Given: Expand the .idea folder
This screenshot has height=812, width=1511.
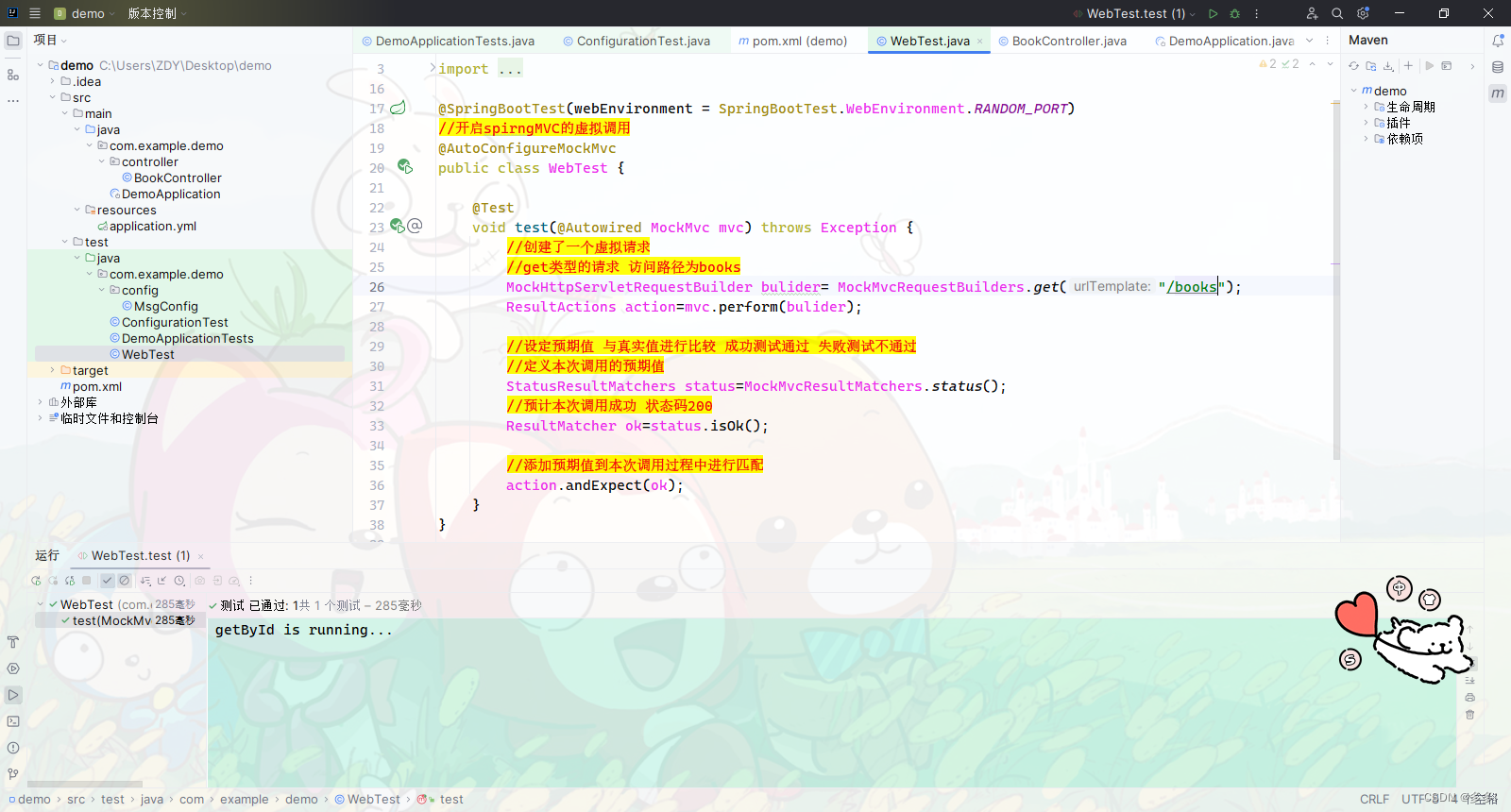Looking at the screenshot, I should pyautogui.click(x=53, y=81).
